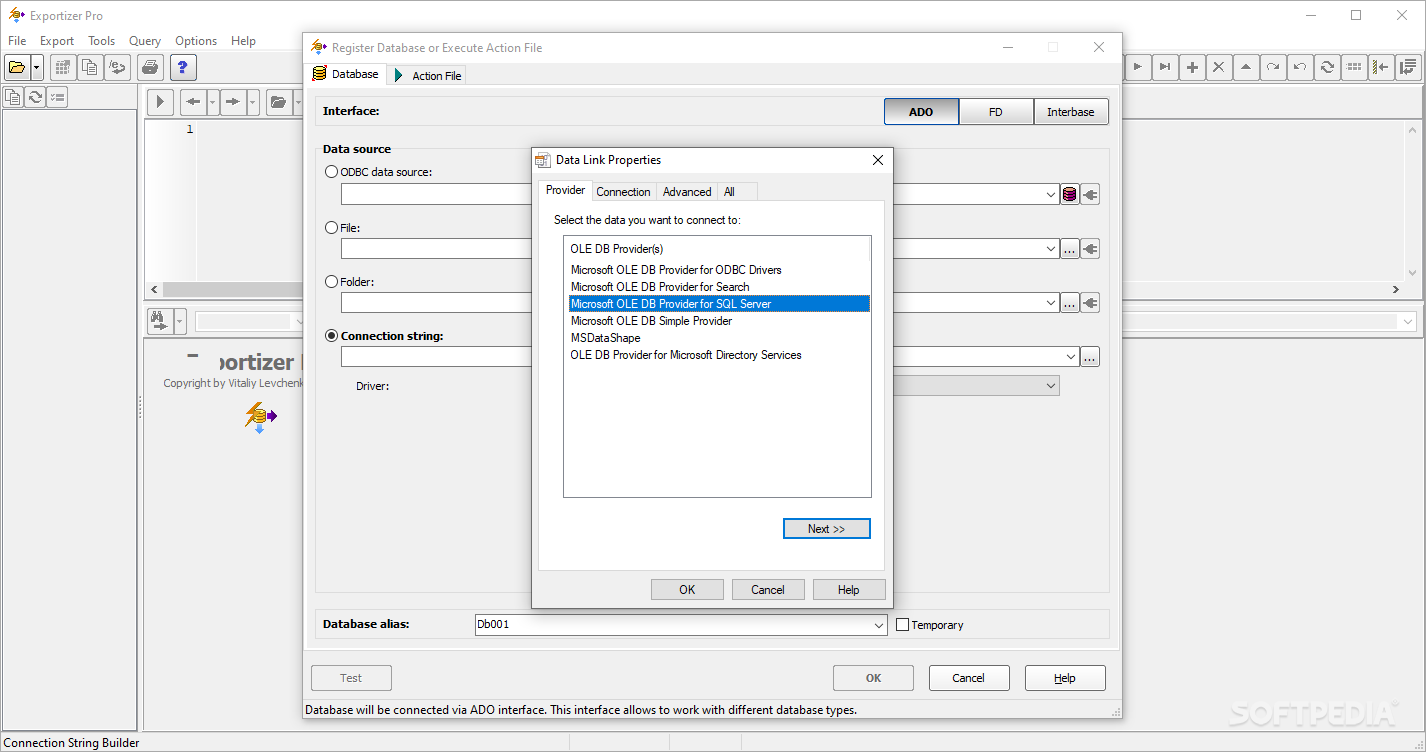Click Help in Data Link Properties dialog
The height and width of the screenshot is (752, 1426).
point(849,590)
